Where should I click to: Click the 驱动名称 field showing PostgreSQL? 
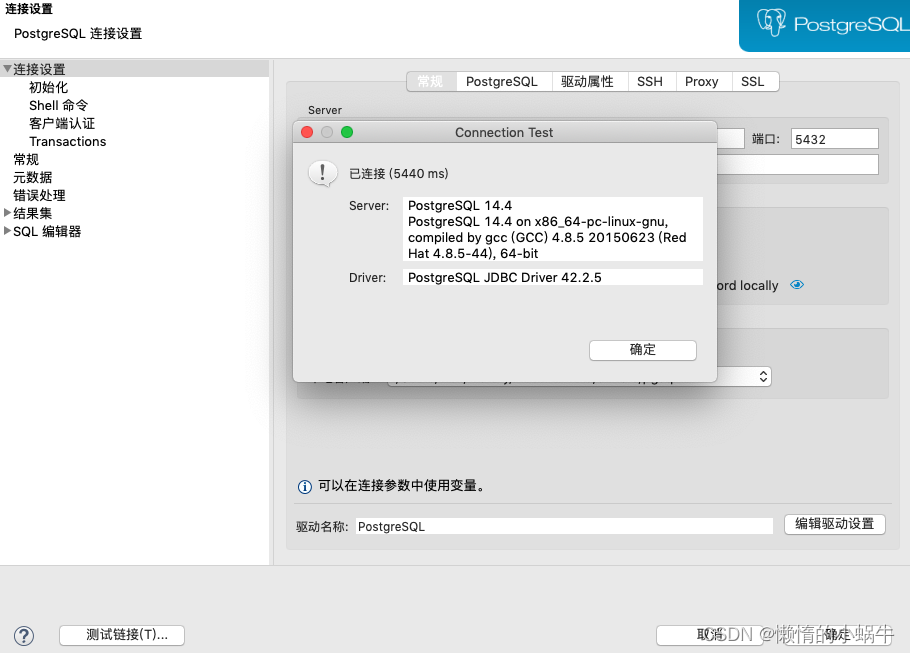564,526
